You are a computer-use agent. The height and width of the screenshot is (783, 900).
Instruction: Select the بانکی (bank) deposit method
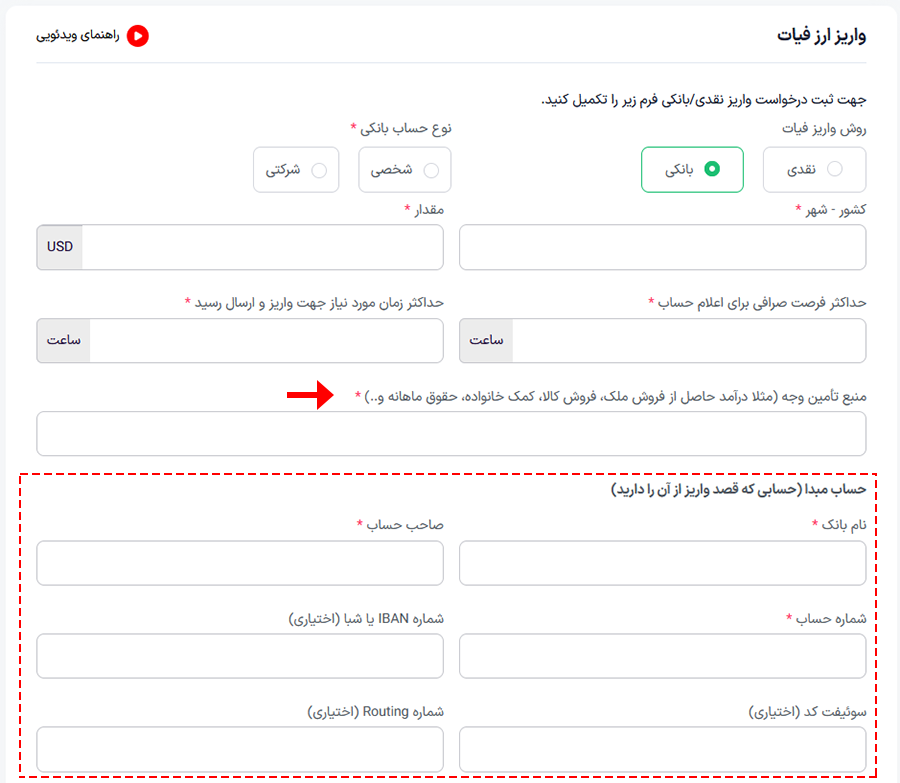pos(692,169)
